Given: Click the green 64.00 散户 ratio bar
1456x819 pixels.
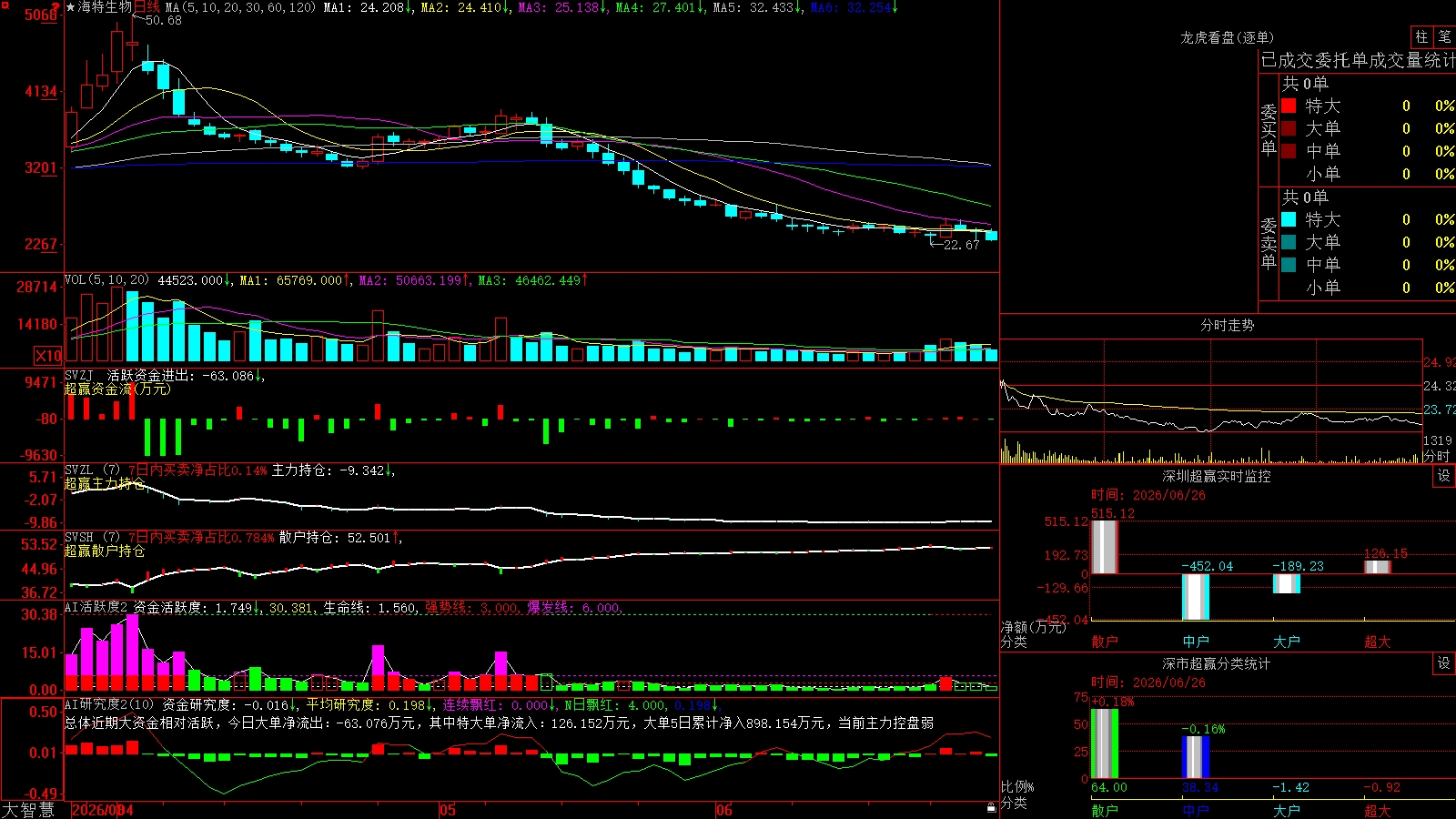Looking at the screenshot, I should tap(1105, 743).
